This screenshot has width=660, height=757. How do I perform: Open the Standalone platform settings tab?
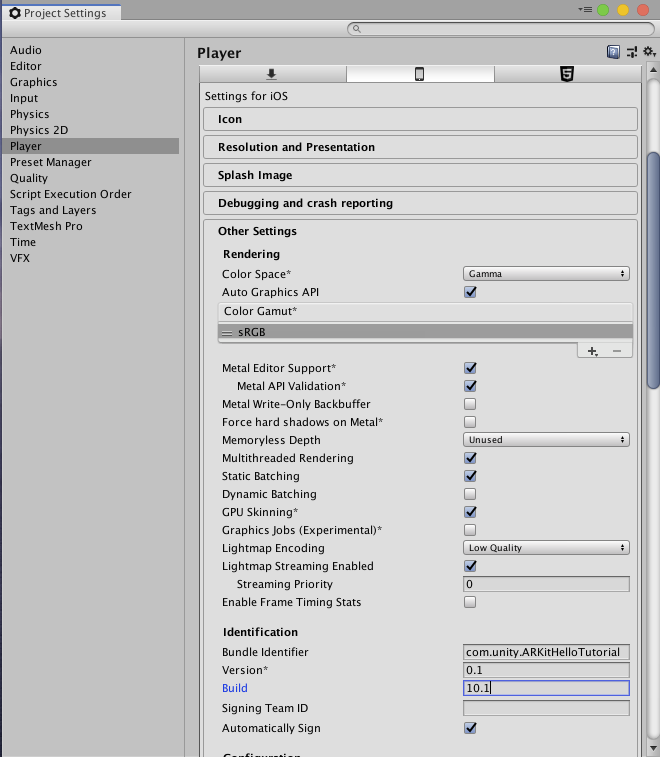(271, 74)
